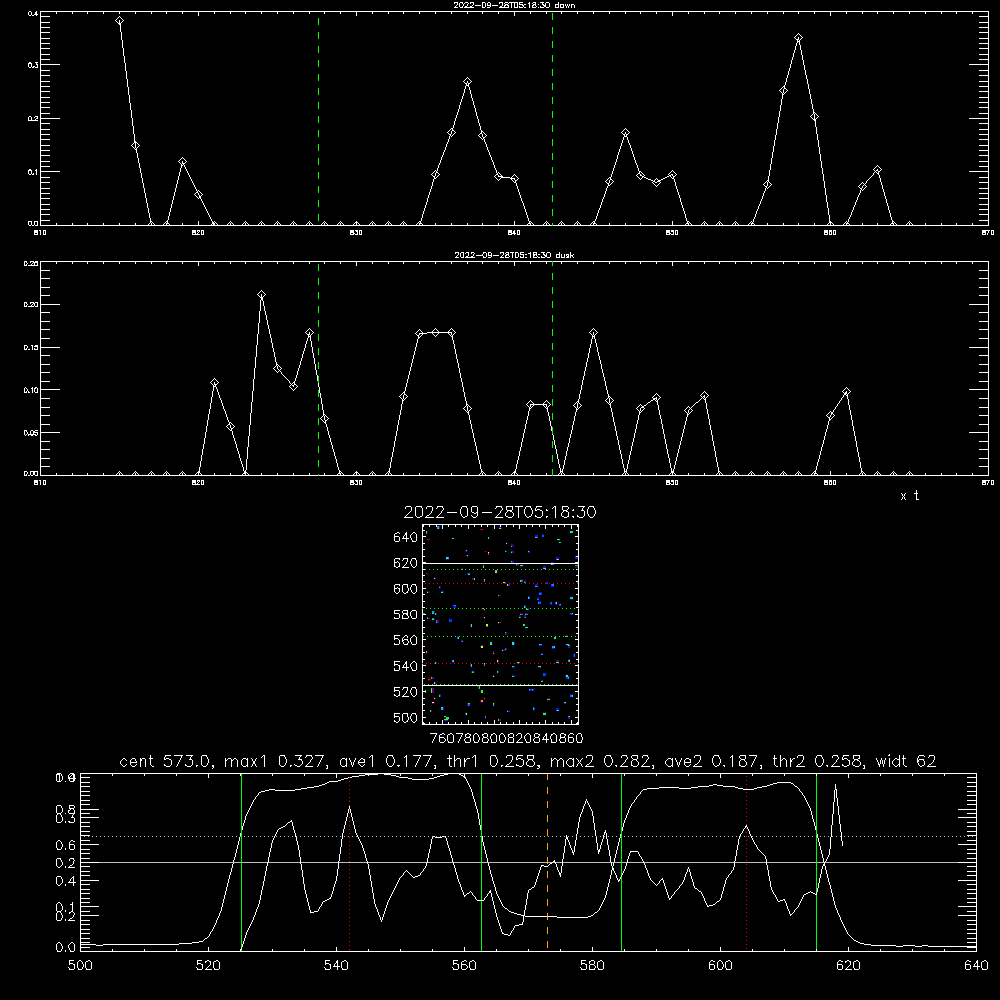This screenshot has height=1000, width=1000.
Task: Click the right green dashed line in dusk plot
Action: coord(552,369)
